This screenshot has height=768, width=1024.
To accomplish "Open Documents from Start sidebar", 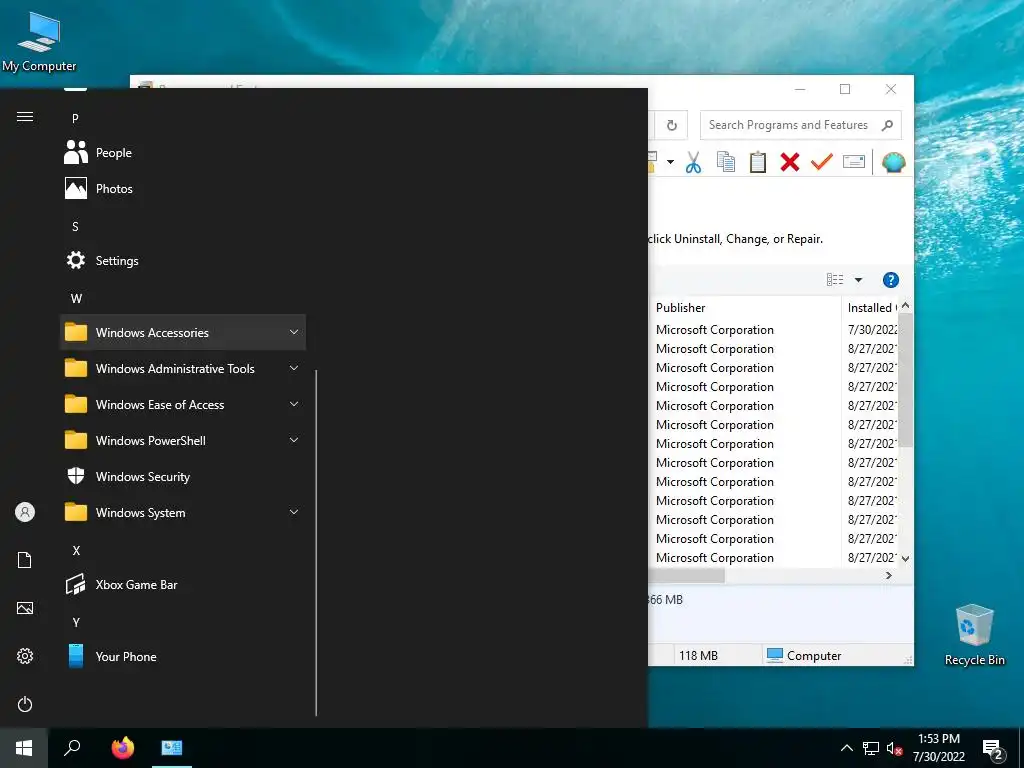I will (25, 560).
